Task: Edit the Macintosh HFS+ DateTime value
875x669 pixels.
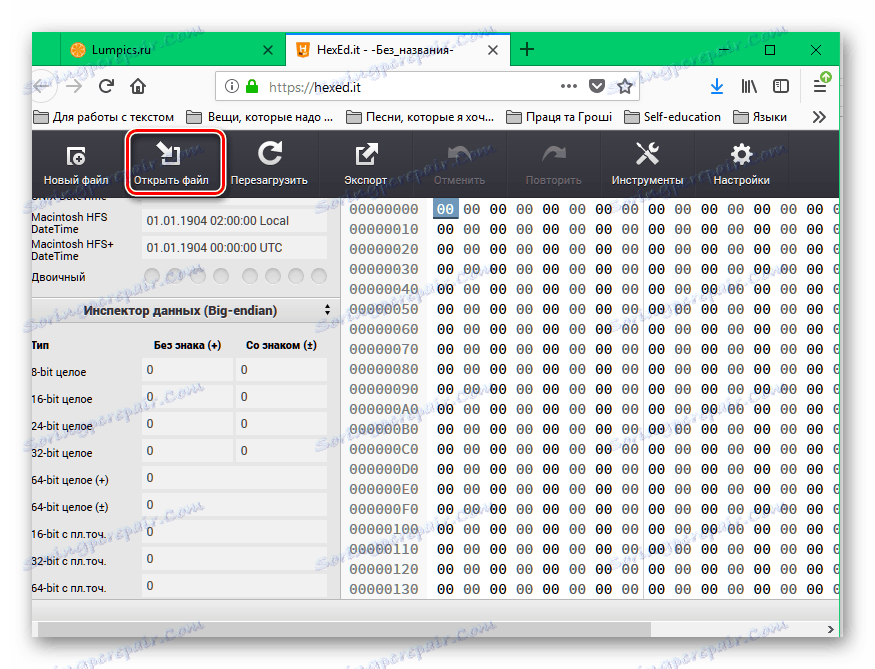Action: pos(234,248)
